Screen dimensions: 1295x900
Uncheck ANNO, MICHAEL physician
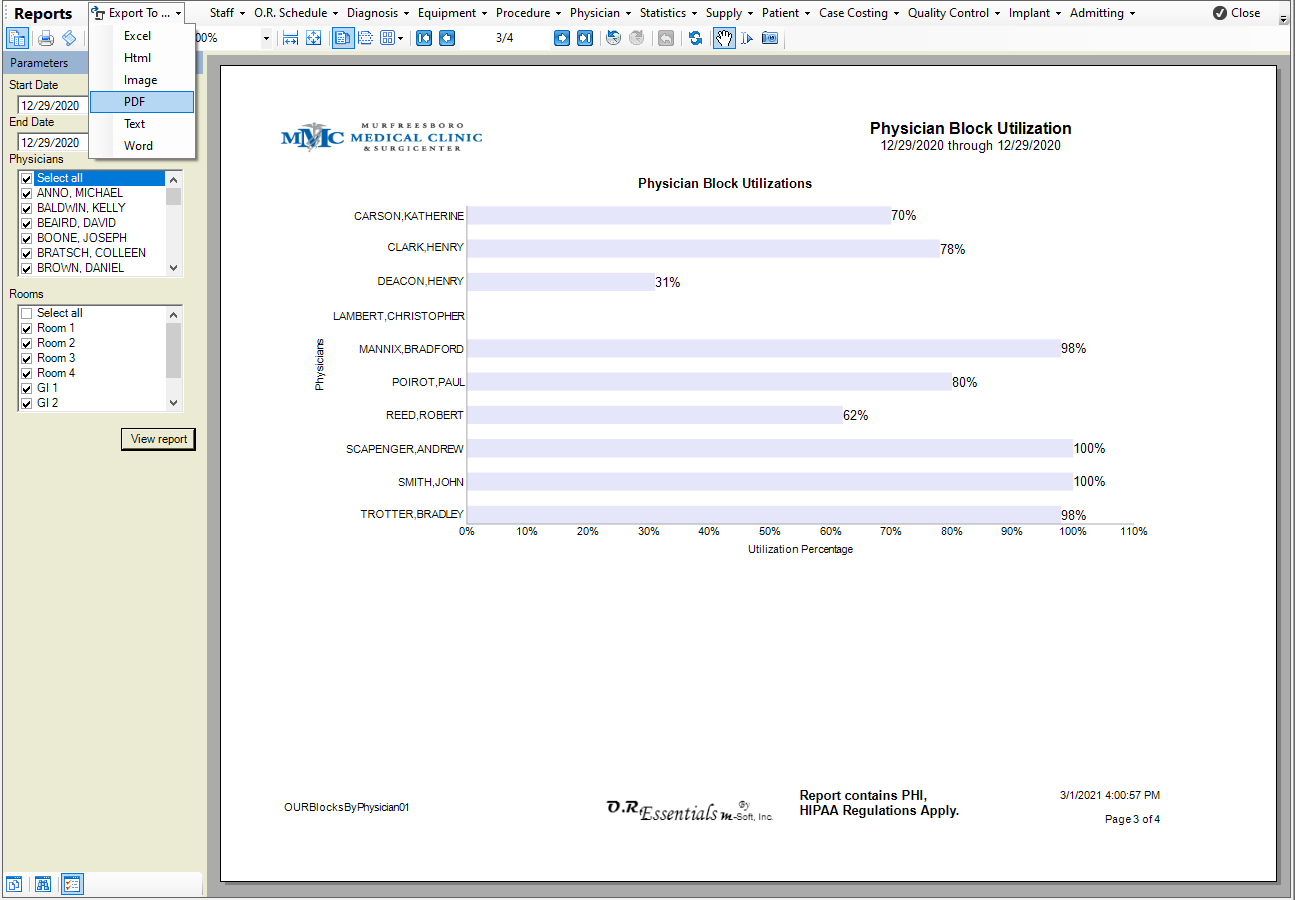(x=27, y=193)
